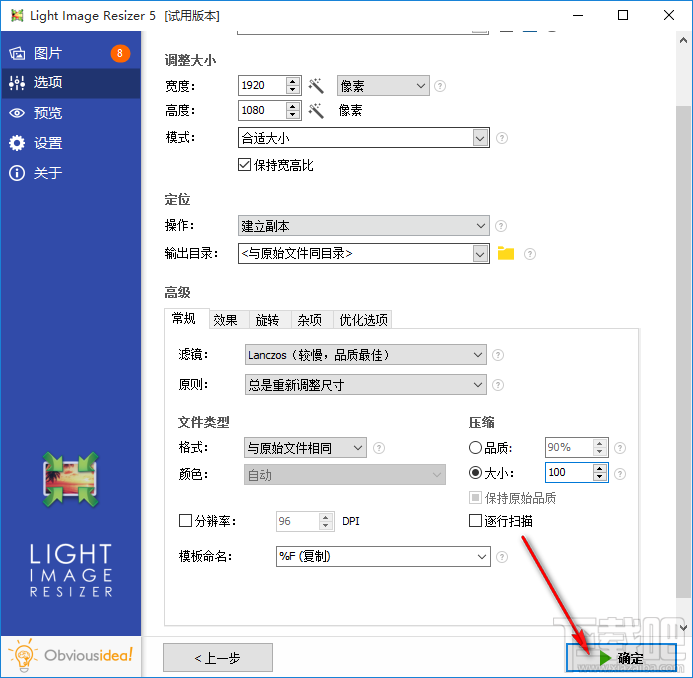
Task: Decrease the 大小 value with down arrow
Action: point(600,477)
